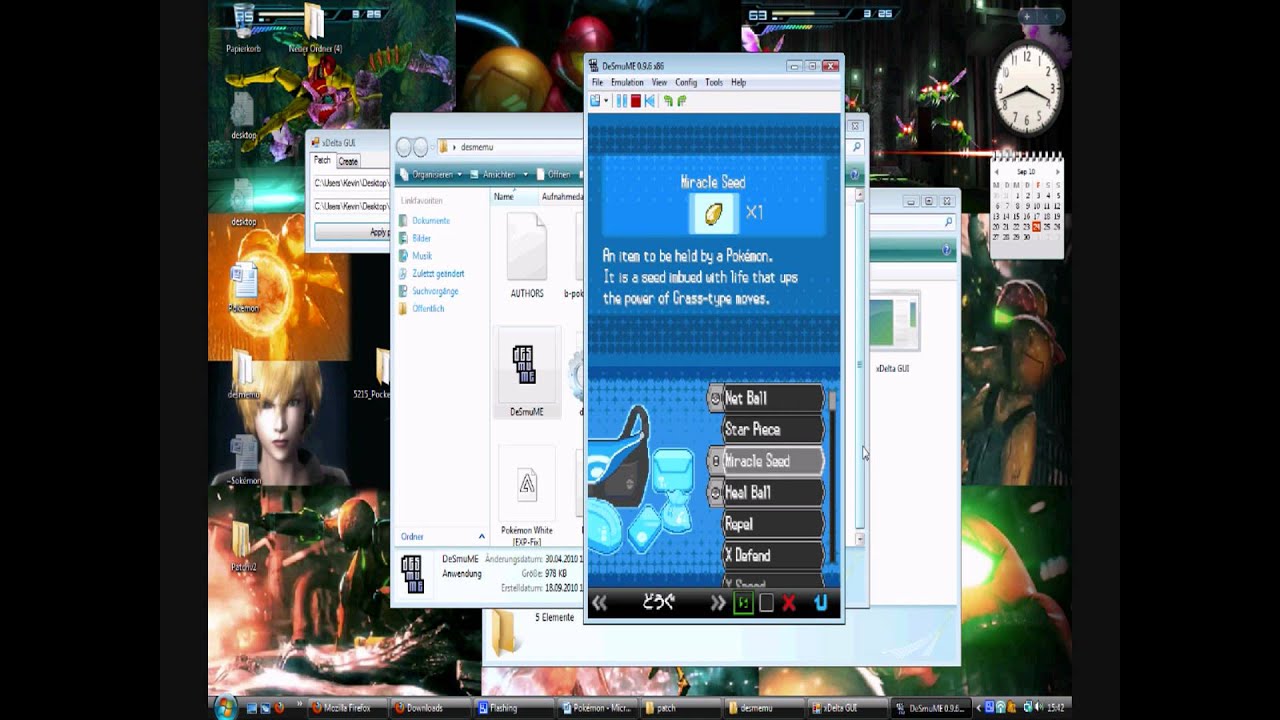Stop emulation with the red square icon
Image resolution: width=1280 pixels, height=720 pixels.
click(635, 101)
